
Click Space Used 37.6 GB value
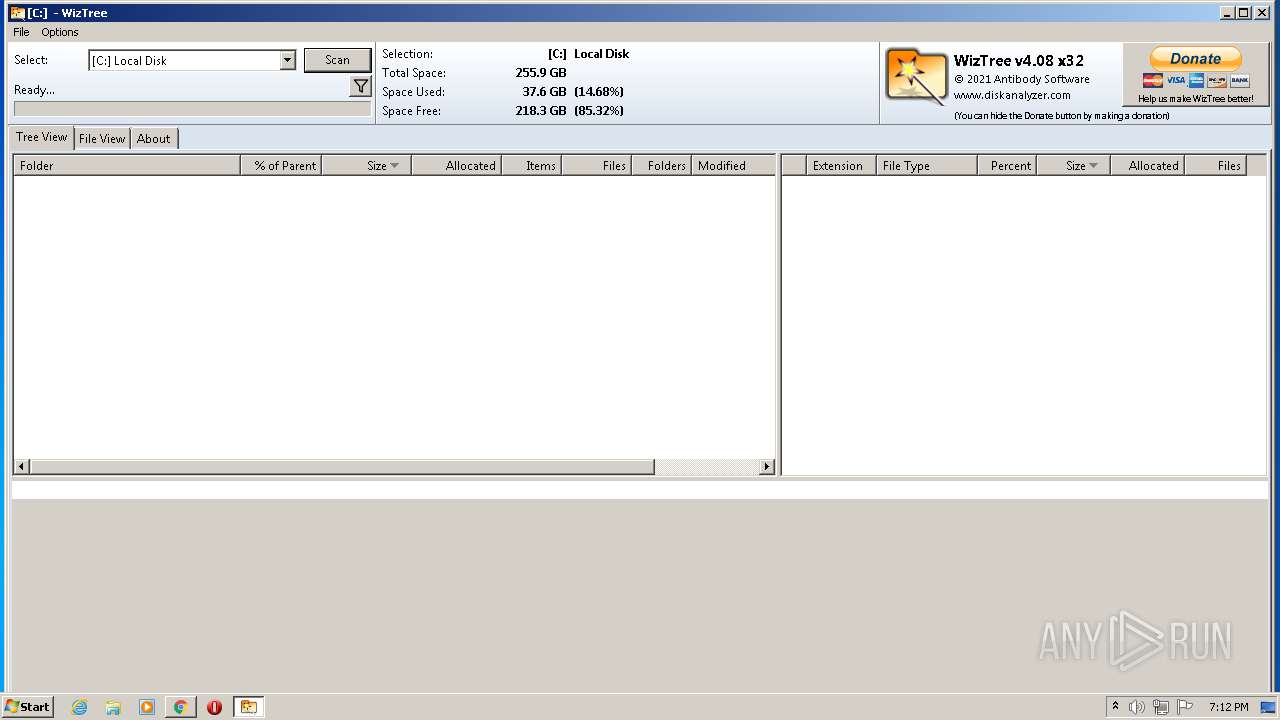pyautogui.click(x=544, y=92)
